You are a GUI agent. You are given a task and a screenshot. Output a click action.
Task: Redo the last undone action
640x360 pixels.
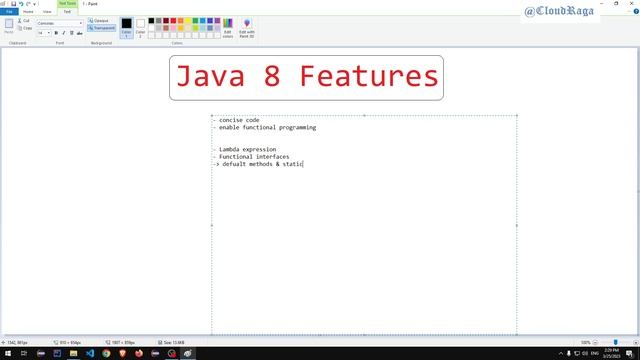pyautogui.click(x=28, y=4)
